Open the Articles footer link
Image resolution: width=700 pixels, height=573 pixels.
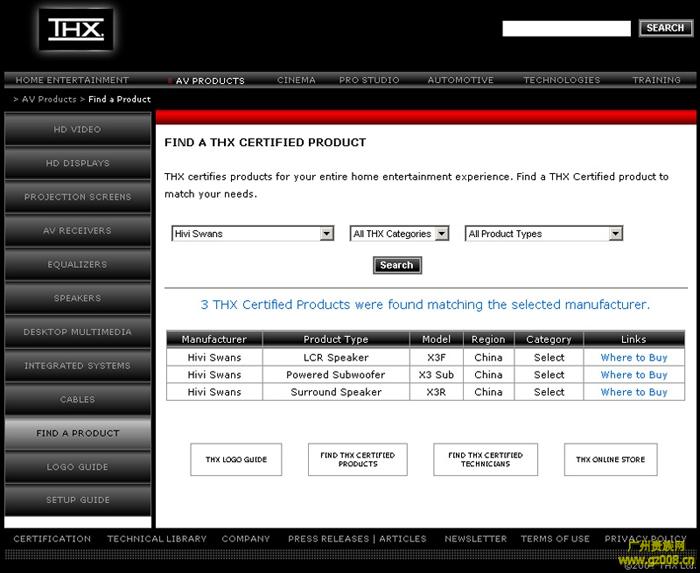(403, 539)
